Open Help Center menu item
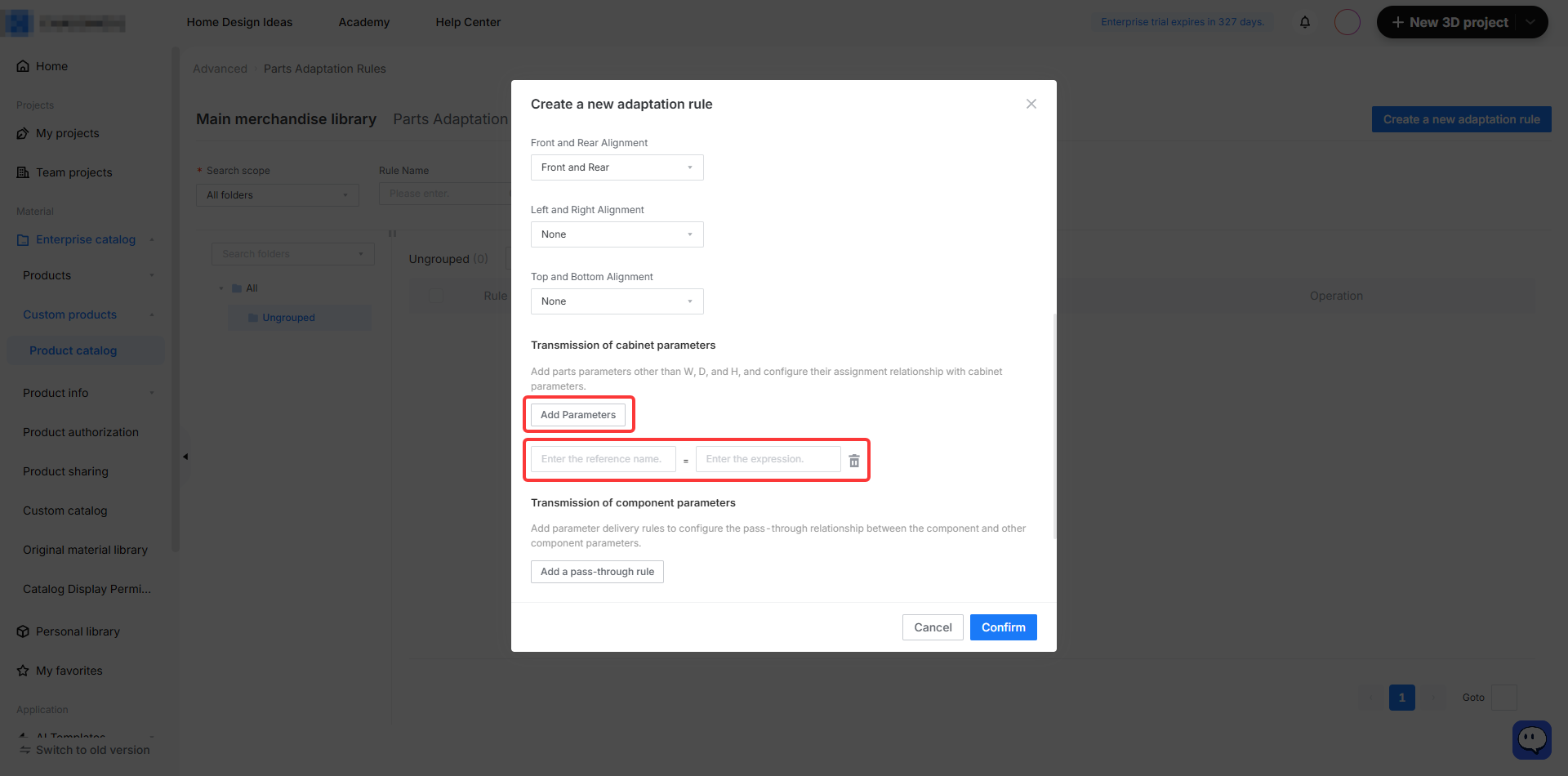Viewport: 1568px width, 776px height. click(468, 22)
